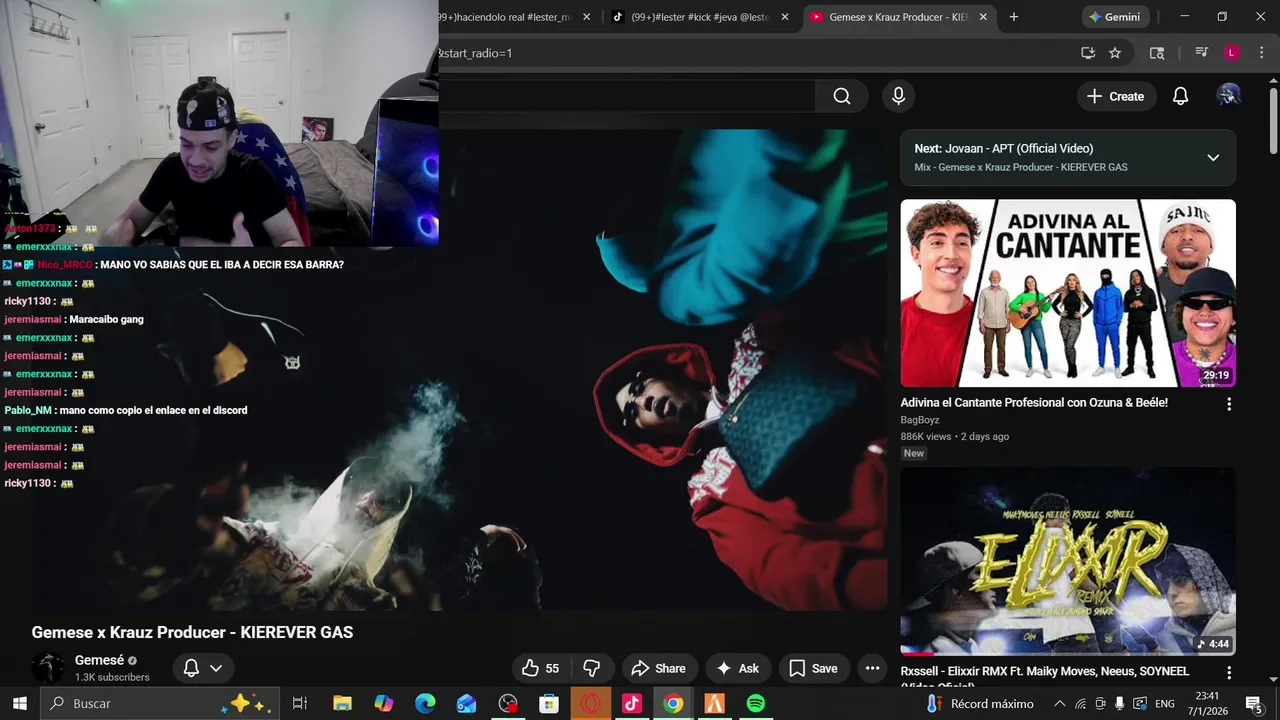Open Elixxir Remix video thumbnail

1068,561
